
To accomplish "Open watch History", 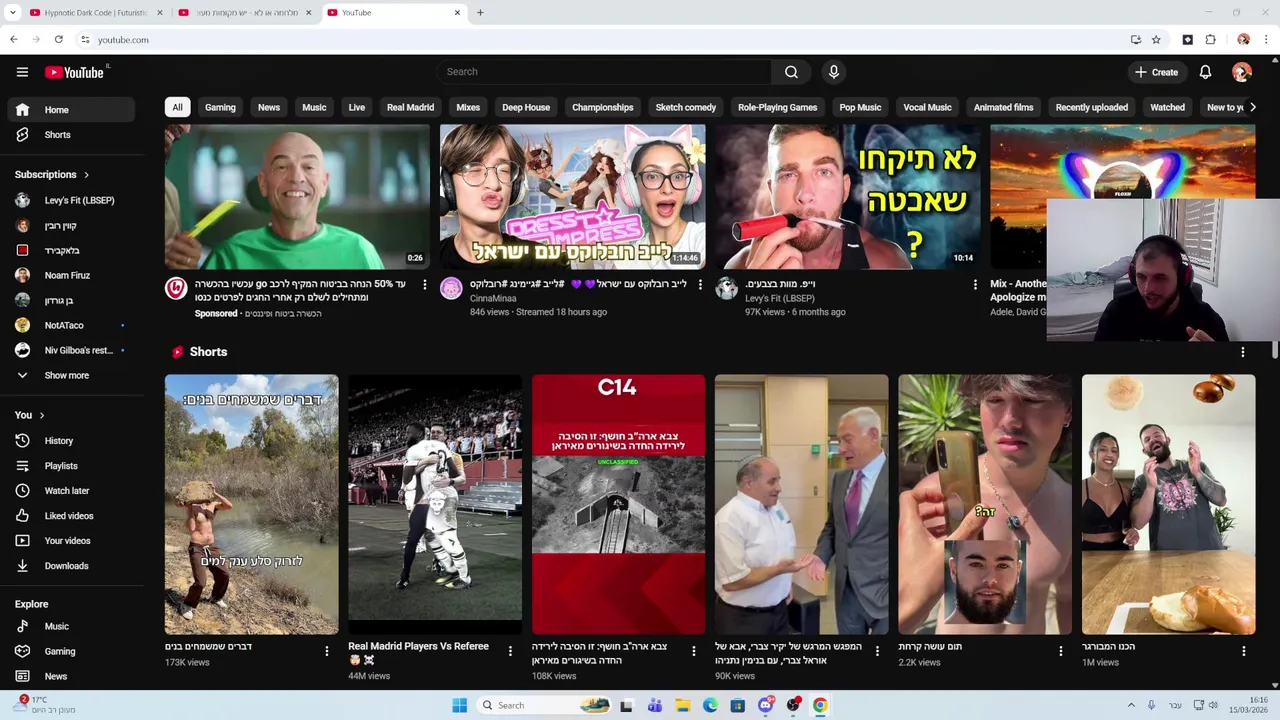I will coord(70,441).
